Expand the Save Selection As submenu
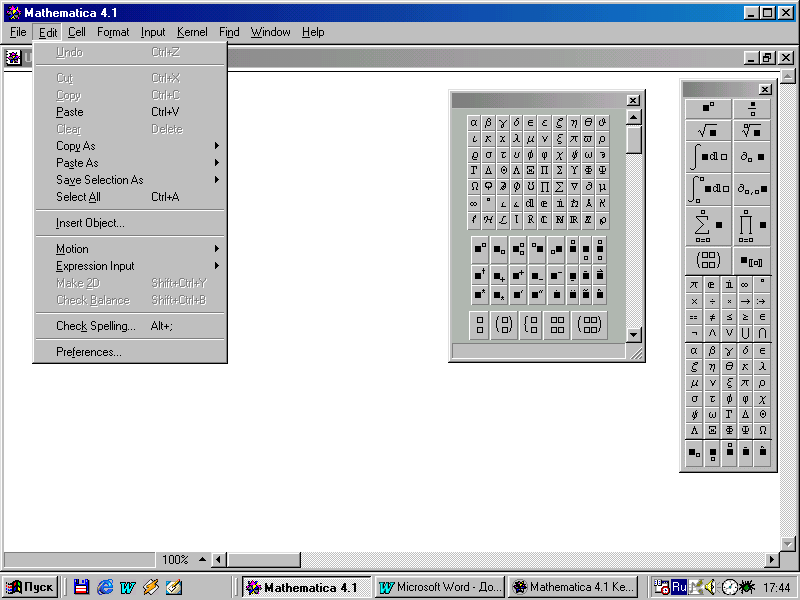Image resolution: width=800 pixels, height=600 pixels. pyautogui.click(x=130, y=180)
